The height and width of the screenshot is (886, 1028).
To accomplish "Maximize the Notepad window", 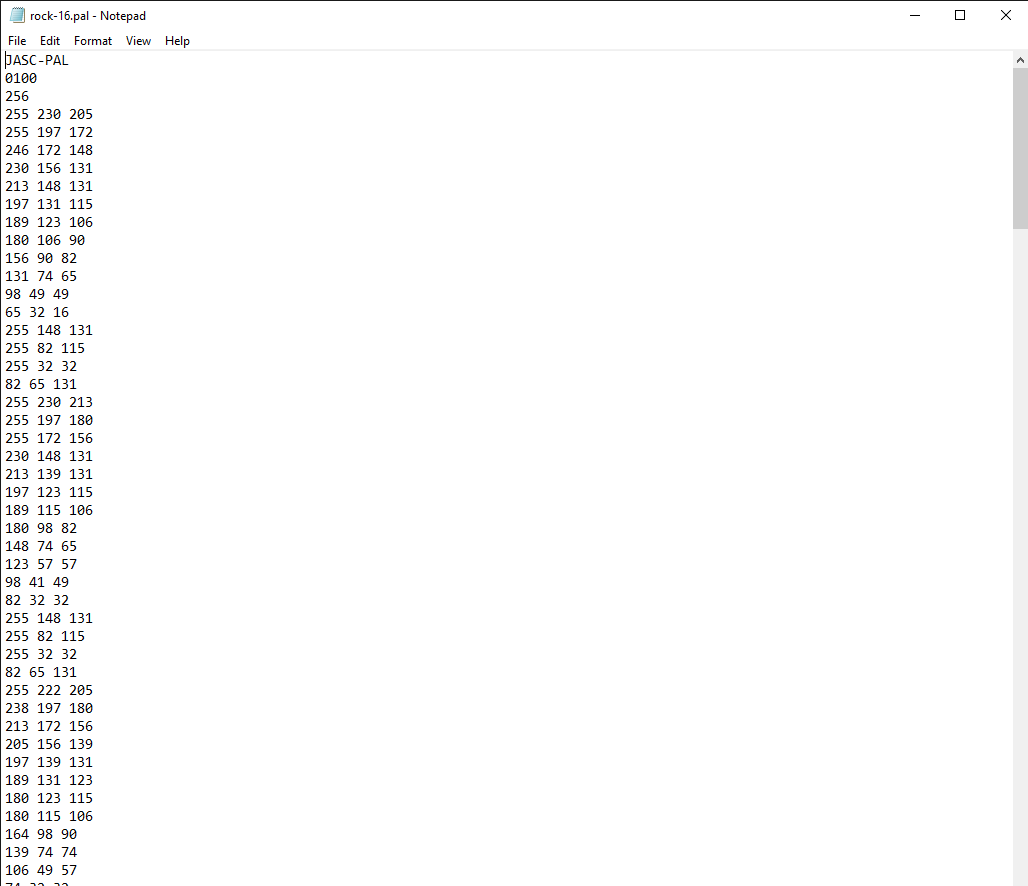I will click(960, 15).
